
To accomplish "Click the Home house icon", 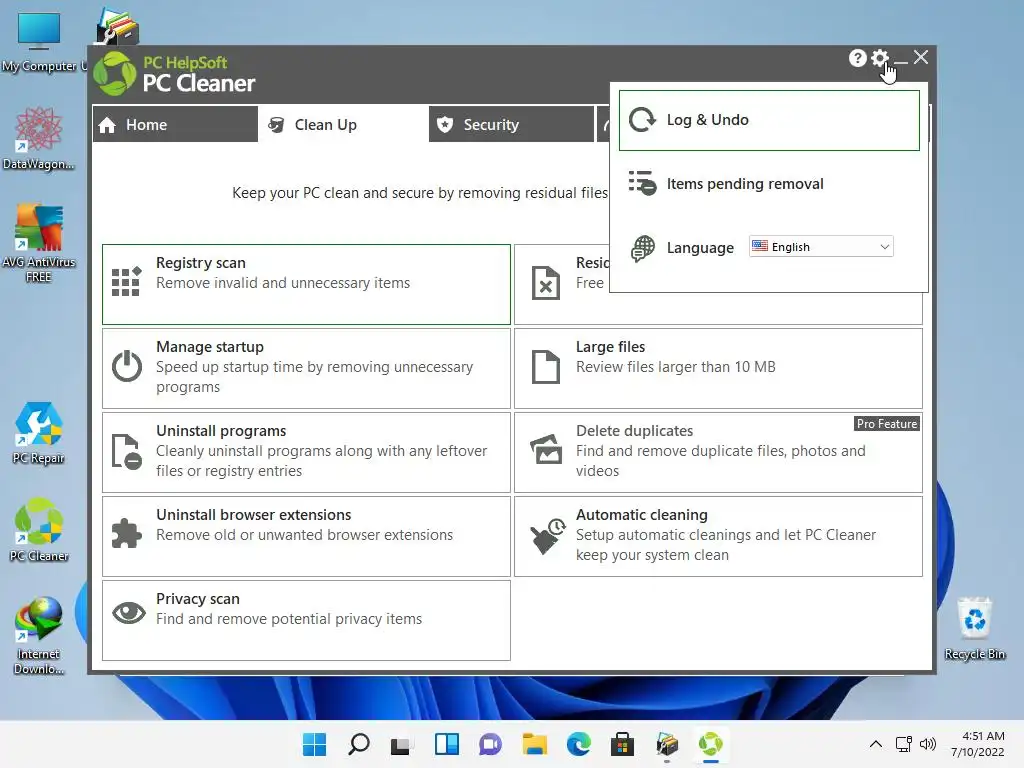I will click(x=107, y=125).
